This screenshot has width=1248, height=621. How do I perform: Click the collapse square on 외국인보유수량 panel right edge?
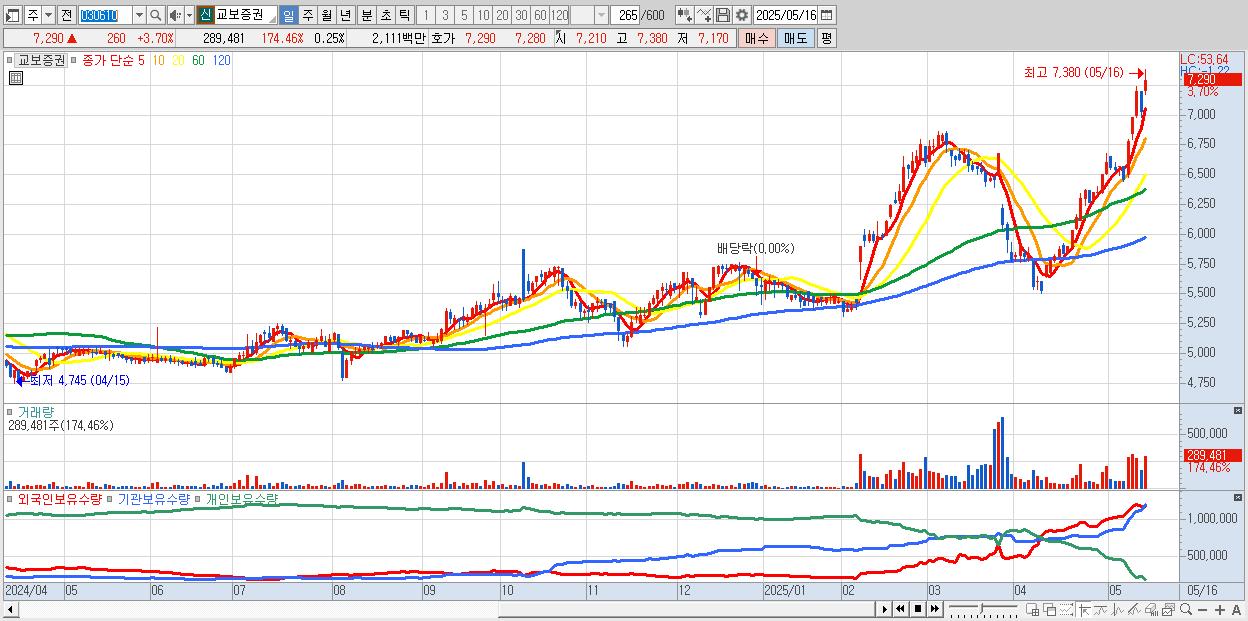tap(1239, 497)
